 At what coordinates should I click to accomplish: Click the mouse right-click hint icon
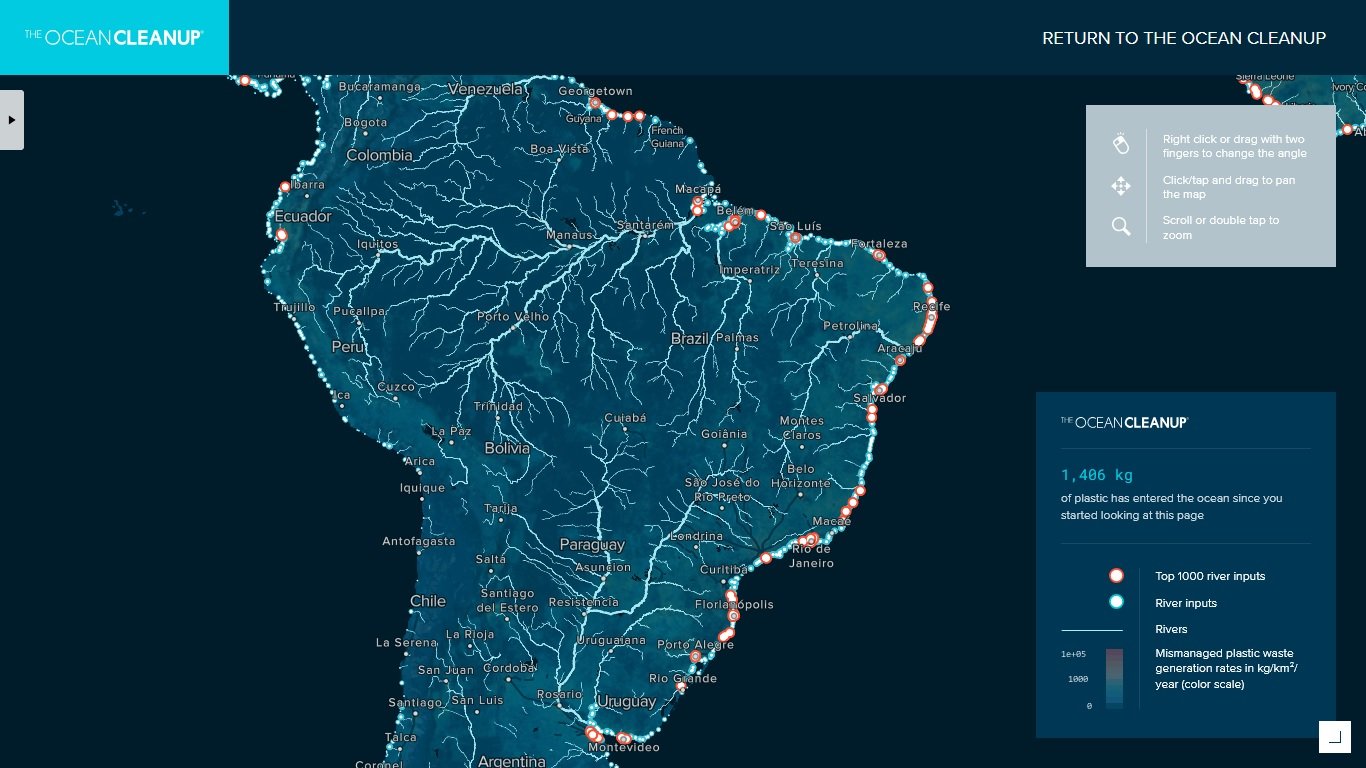tap(1121, 144)
